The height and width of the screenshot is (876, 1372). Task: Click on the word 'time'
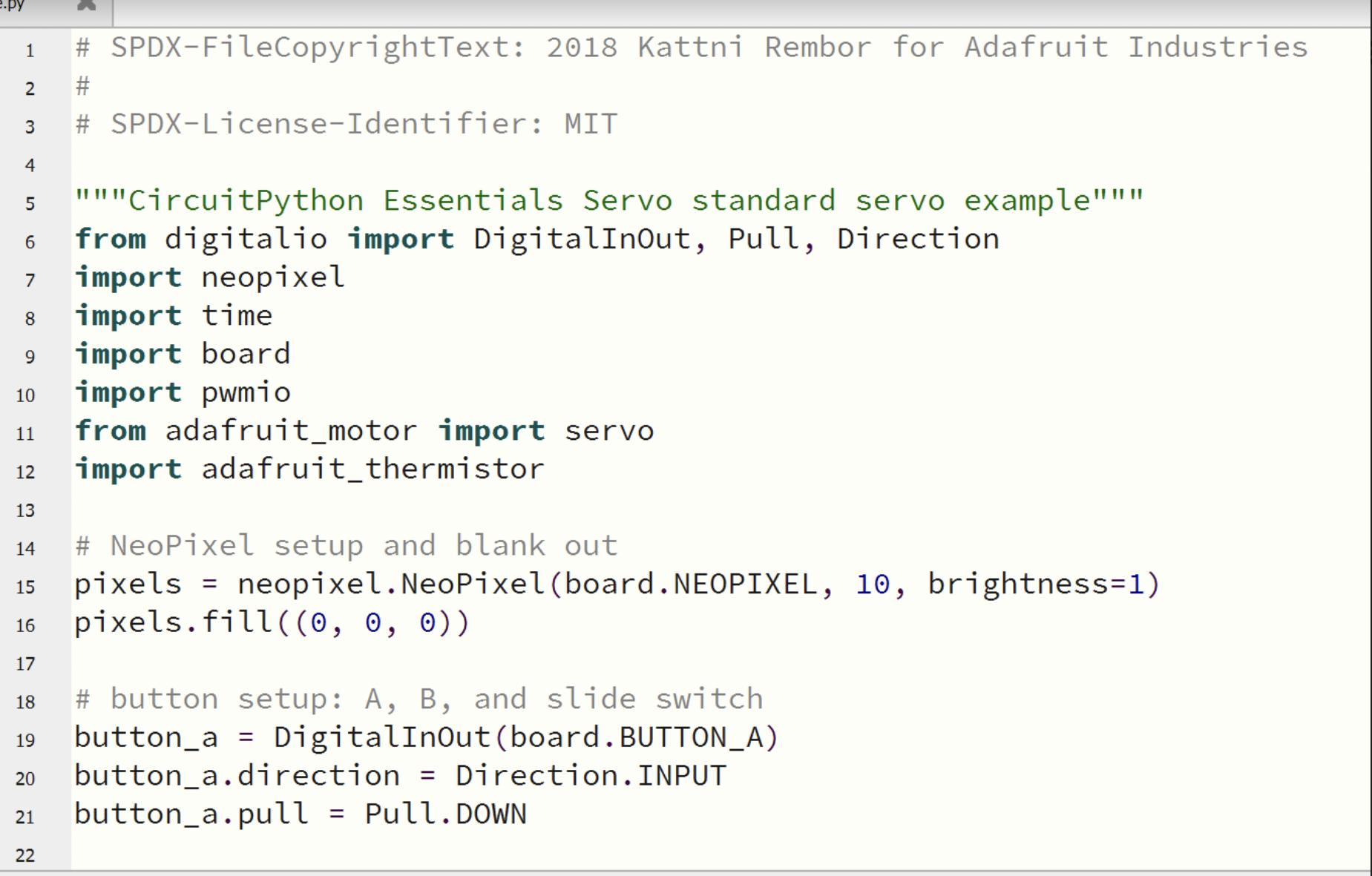[x=237, y=316]
